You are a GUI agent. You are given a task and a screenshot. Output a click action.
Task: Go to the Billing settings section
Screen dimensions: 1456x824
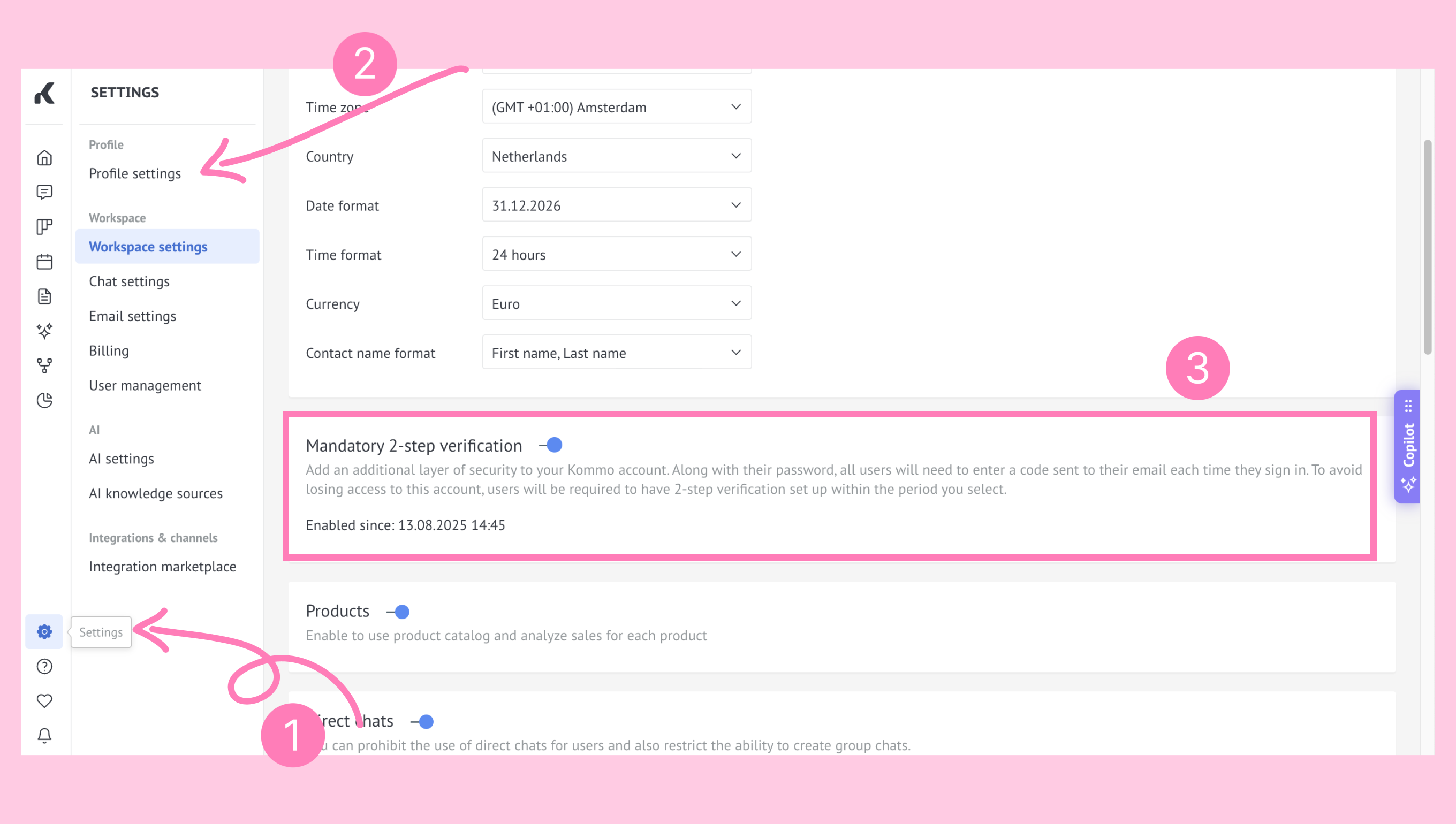(x=109, y=351)
